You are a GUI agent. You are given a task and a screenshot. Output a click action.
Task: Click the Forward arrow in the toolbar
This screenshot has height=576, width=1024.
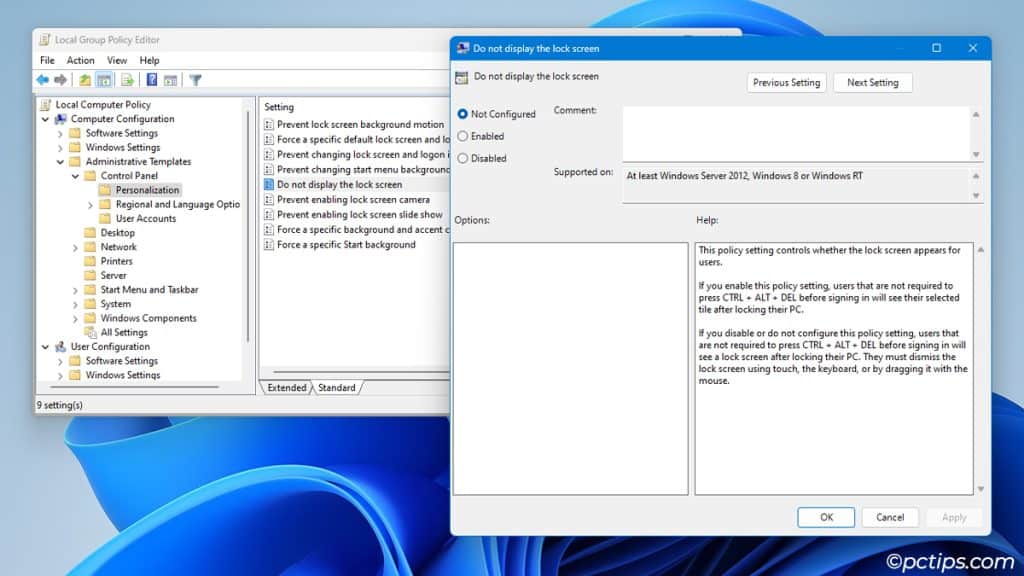pos(60,80)
